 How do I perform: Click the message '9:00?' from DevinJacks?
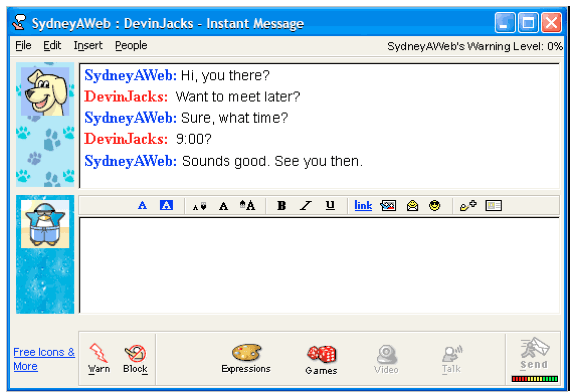pyautogui.click(x=194, y=139)
